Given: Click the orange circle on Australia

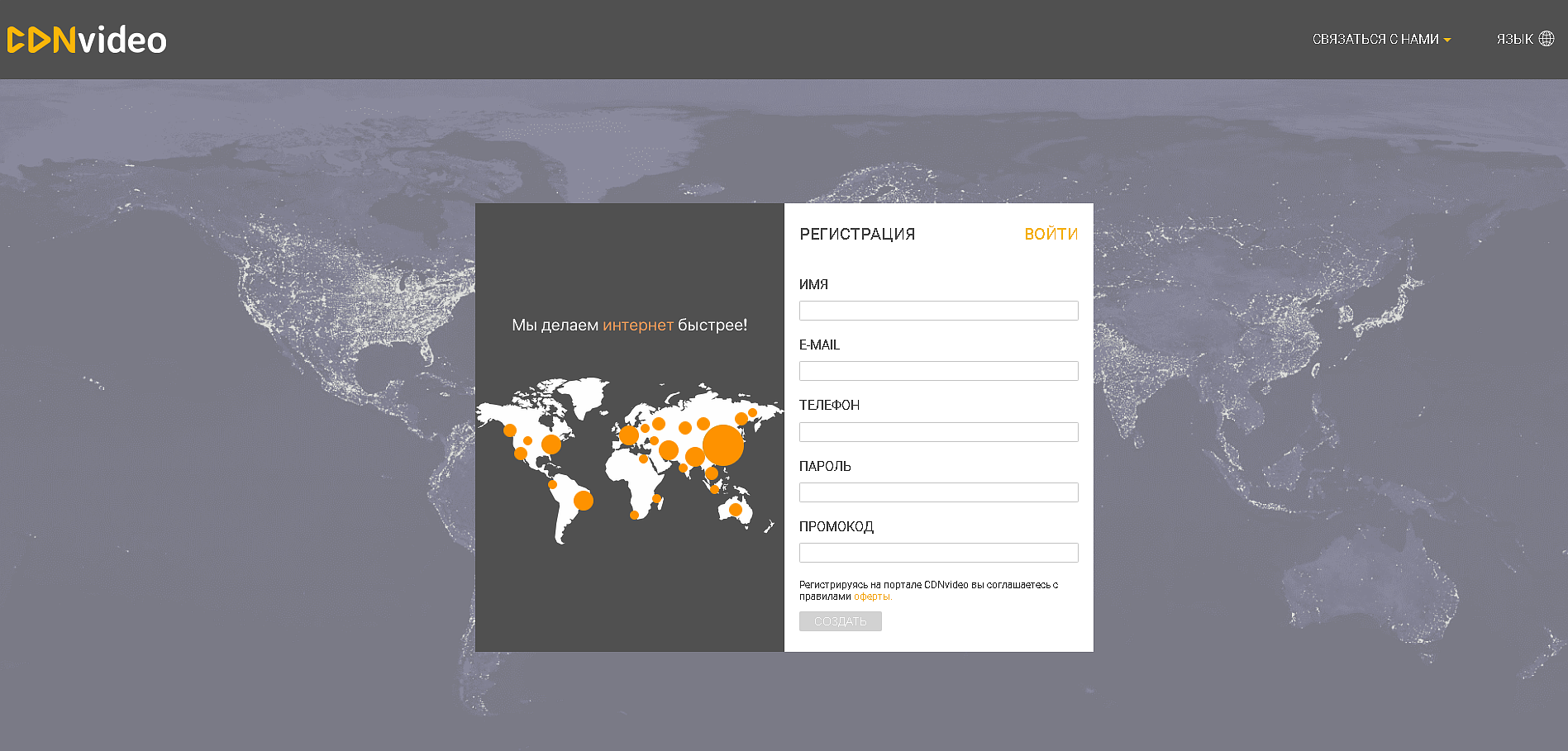Looking at the screenshot, I should [x=736, y=510].
